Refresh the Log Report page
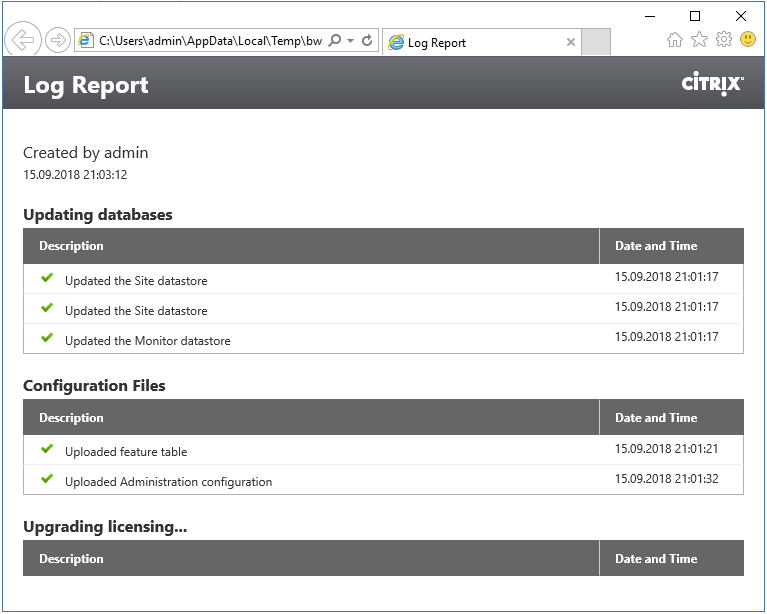 (x=367, y=41)
